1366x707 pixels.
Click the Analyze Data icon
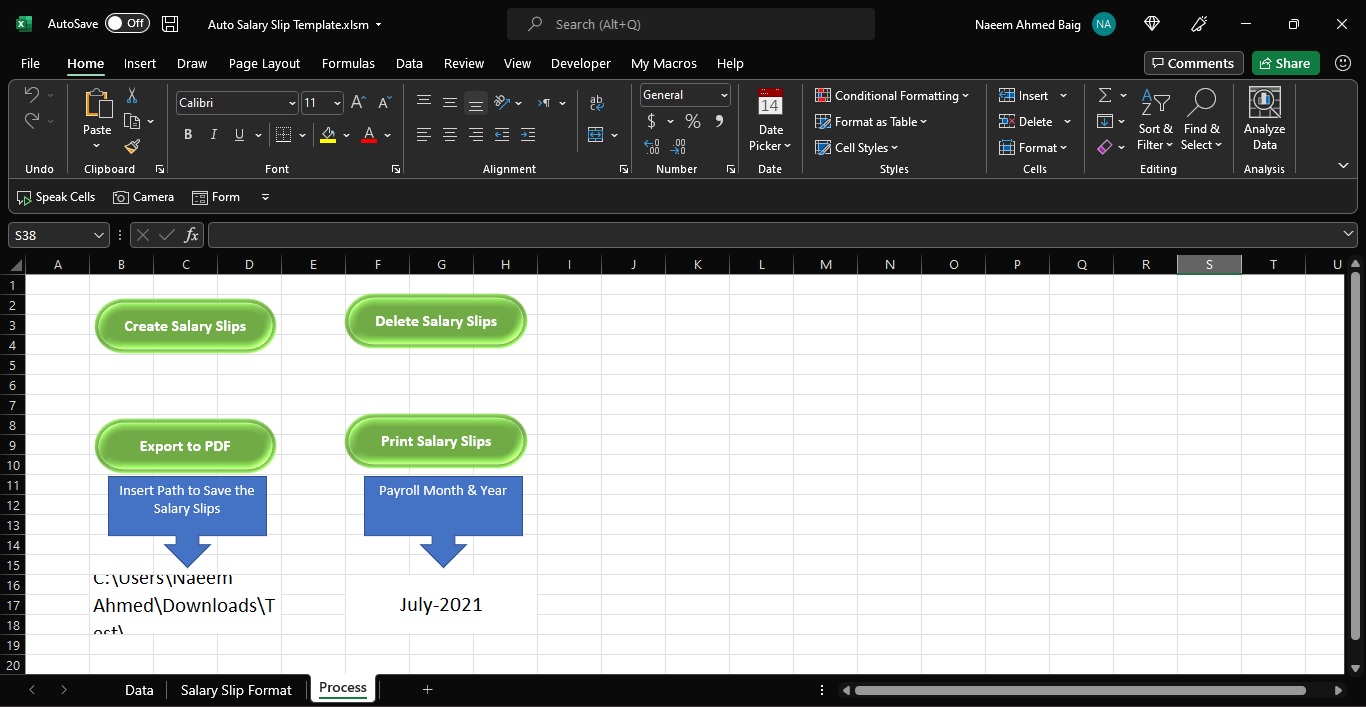point(1264,103)
